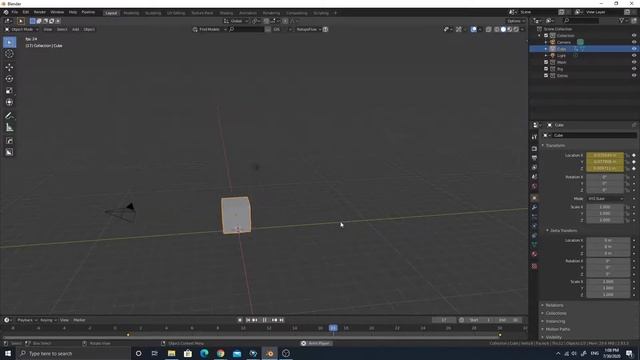640x360 pixels.
Task: Click the outliner filter funnel icon
Action: pos(621,20)
